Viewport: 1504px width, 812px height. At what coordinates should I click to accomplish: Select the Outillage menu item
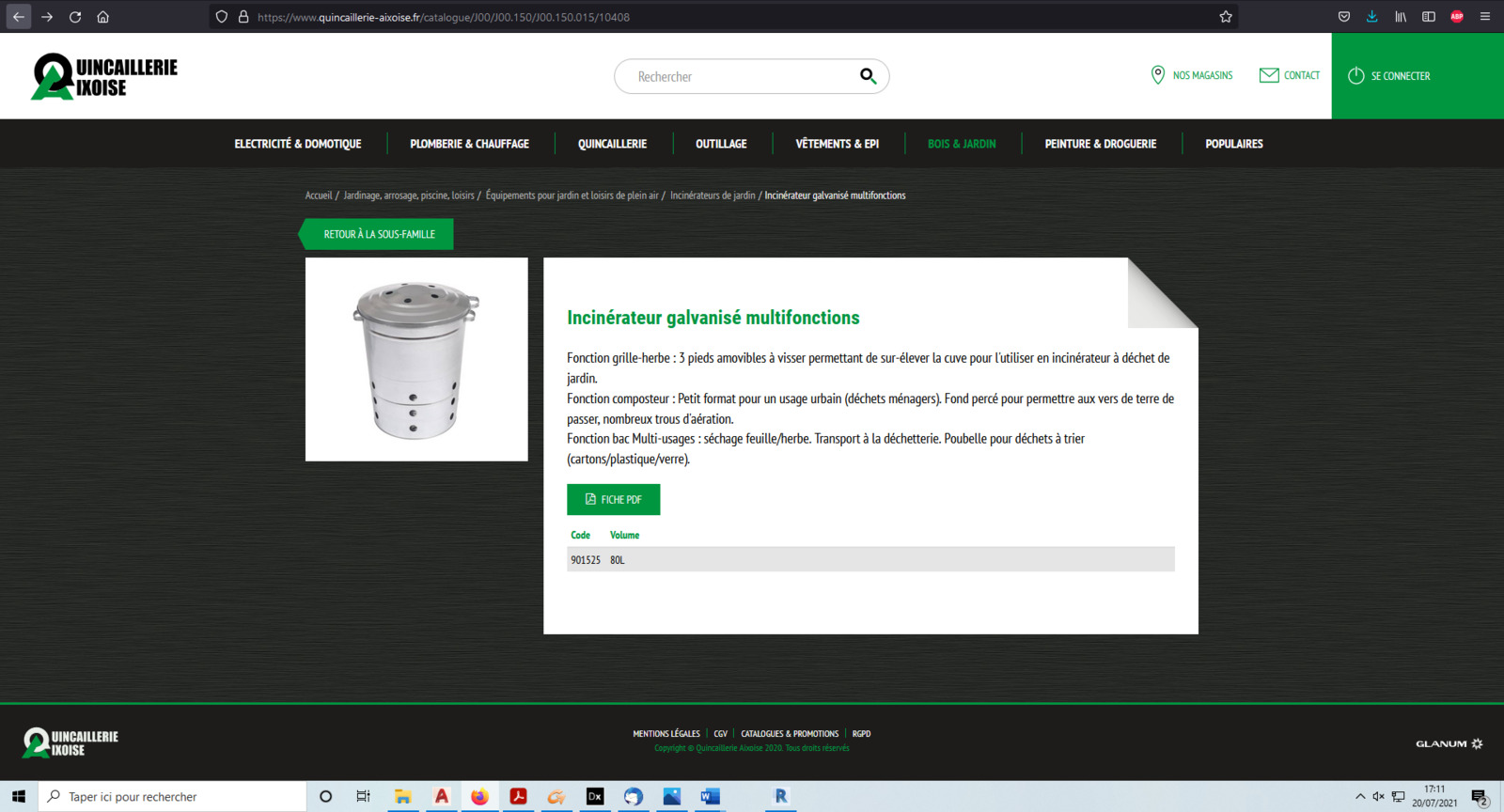721,144
